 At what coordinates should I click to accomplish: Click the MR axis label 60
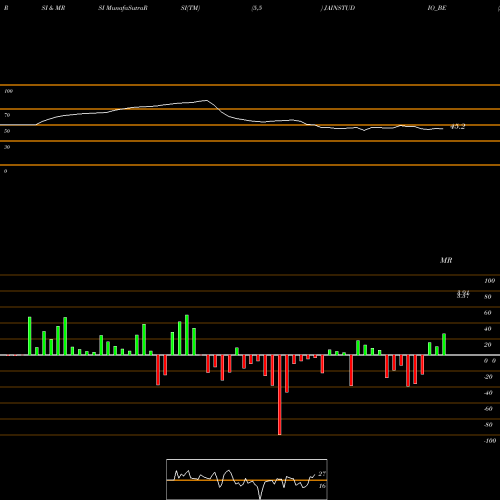click(x=488, y=313)
